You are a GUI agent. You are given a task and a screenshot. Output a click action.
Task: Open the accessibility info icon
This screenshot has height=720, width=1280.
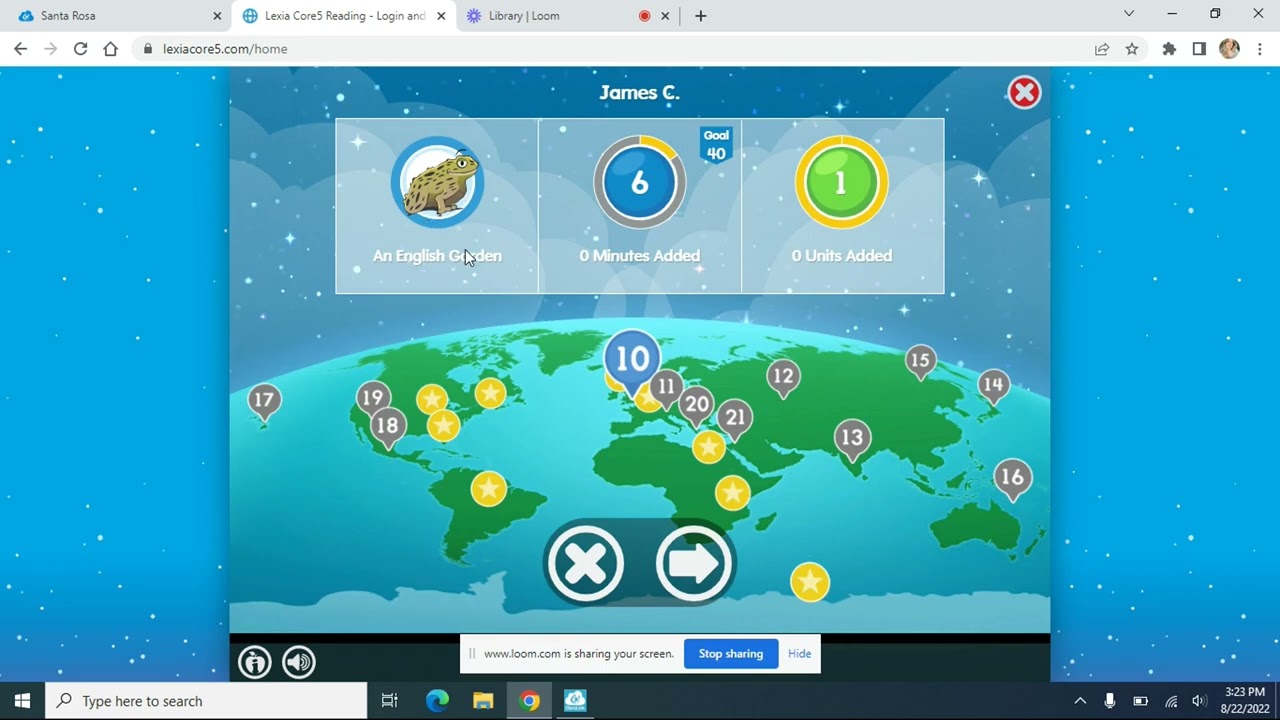tap(255, 662)
